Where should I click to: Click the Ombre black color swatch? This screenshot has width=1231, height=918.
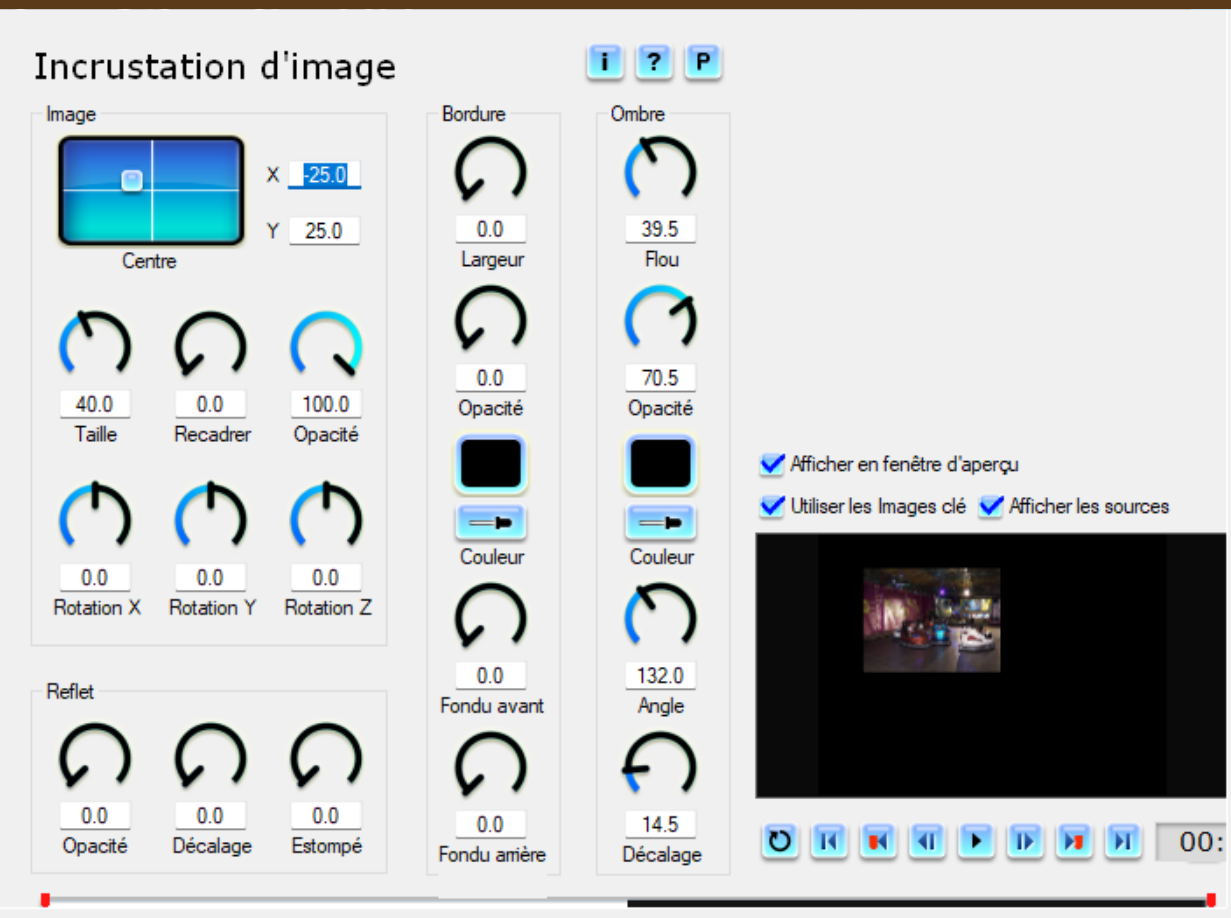click(x=660, y=464)
